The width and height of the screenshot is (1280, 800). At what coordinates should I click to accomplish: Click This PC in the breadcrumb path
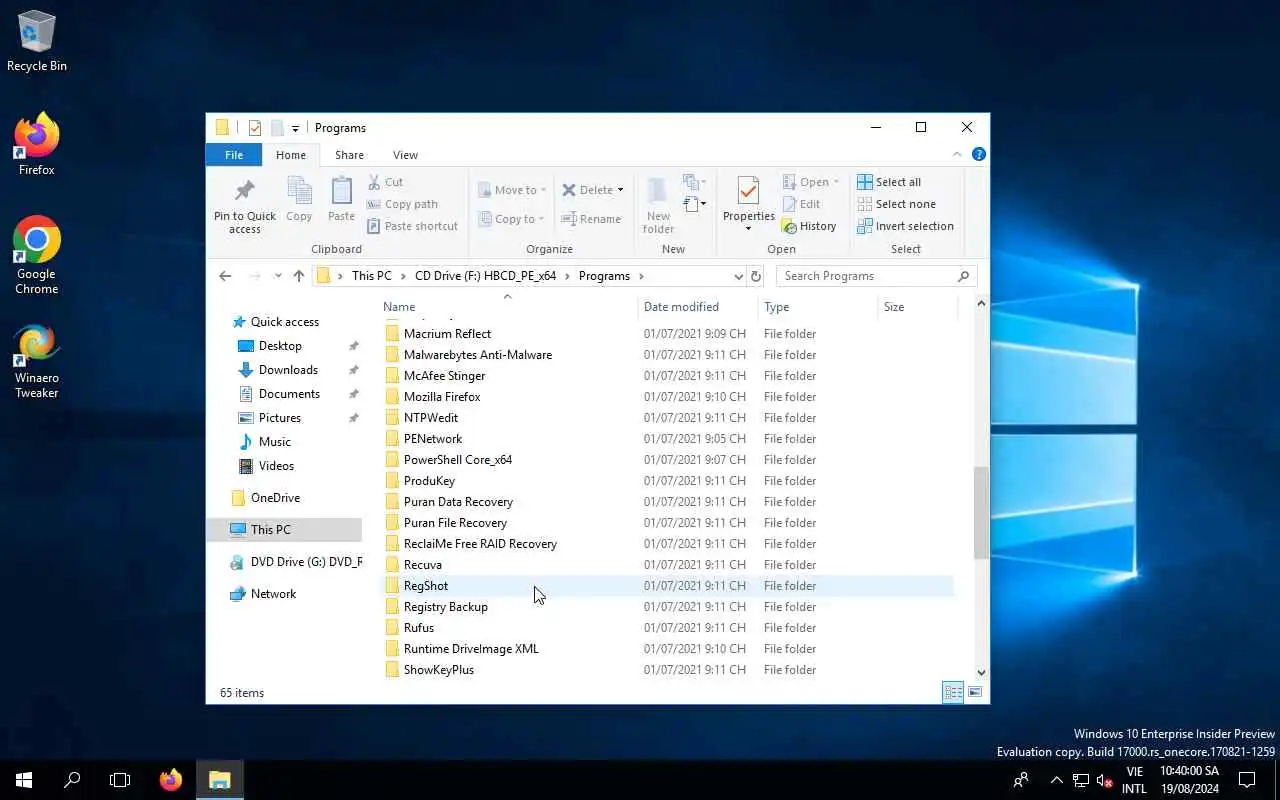tap(372, 276)
